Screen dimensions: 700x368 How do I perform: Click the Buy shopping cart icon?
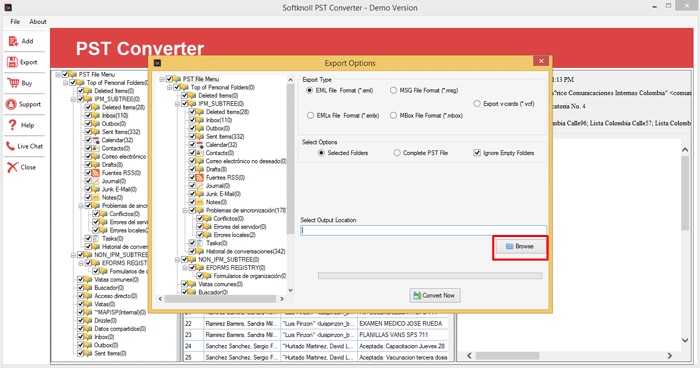click(13, 83)
